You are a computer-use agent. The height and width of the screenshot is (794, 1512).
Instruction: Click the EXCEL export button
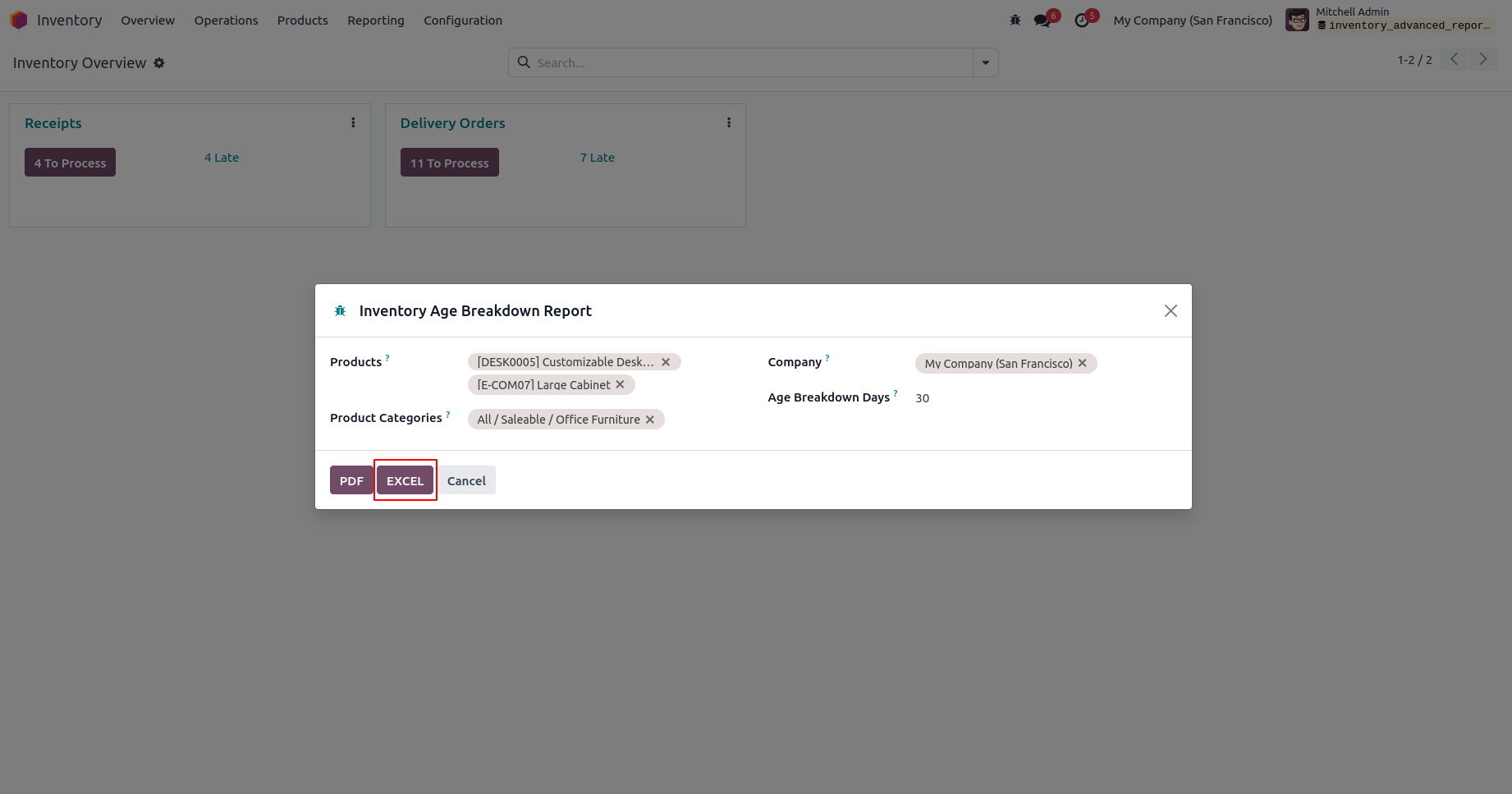pyautogui.click(x=405, y=481)
